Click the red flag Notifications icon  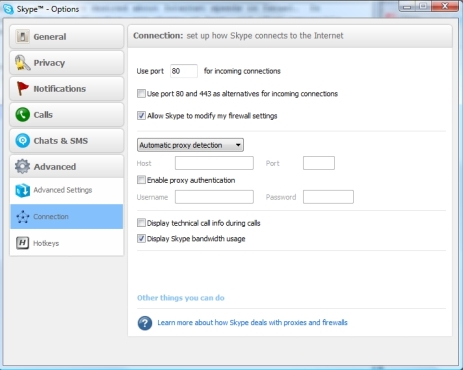click(22, 89)
